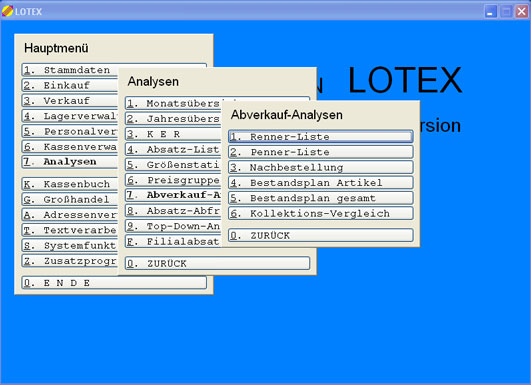531x385 pixels.
Task: Click the LOTEX app icon in title bar
Action: pos(7,11)
